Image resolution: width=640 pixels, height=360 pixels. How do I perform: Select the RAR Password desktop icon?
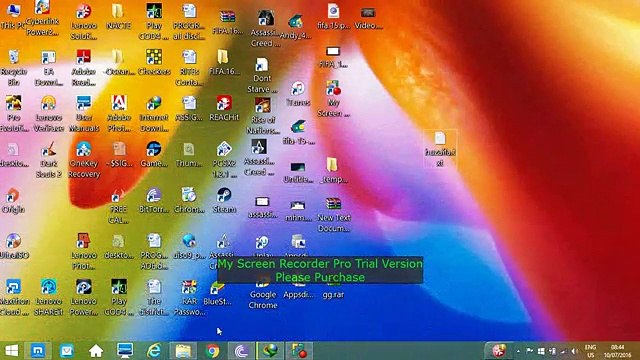189,298
